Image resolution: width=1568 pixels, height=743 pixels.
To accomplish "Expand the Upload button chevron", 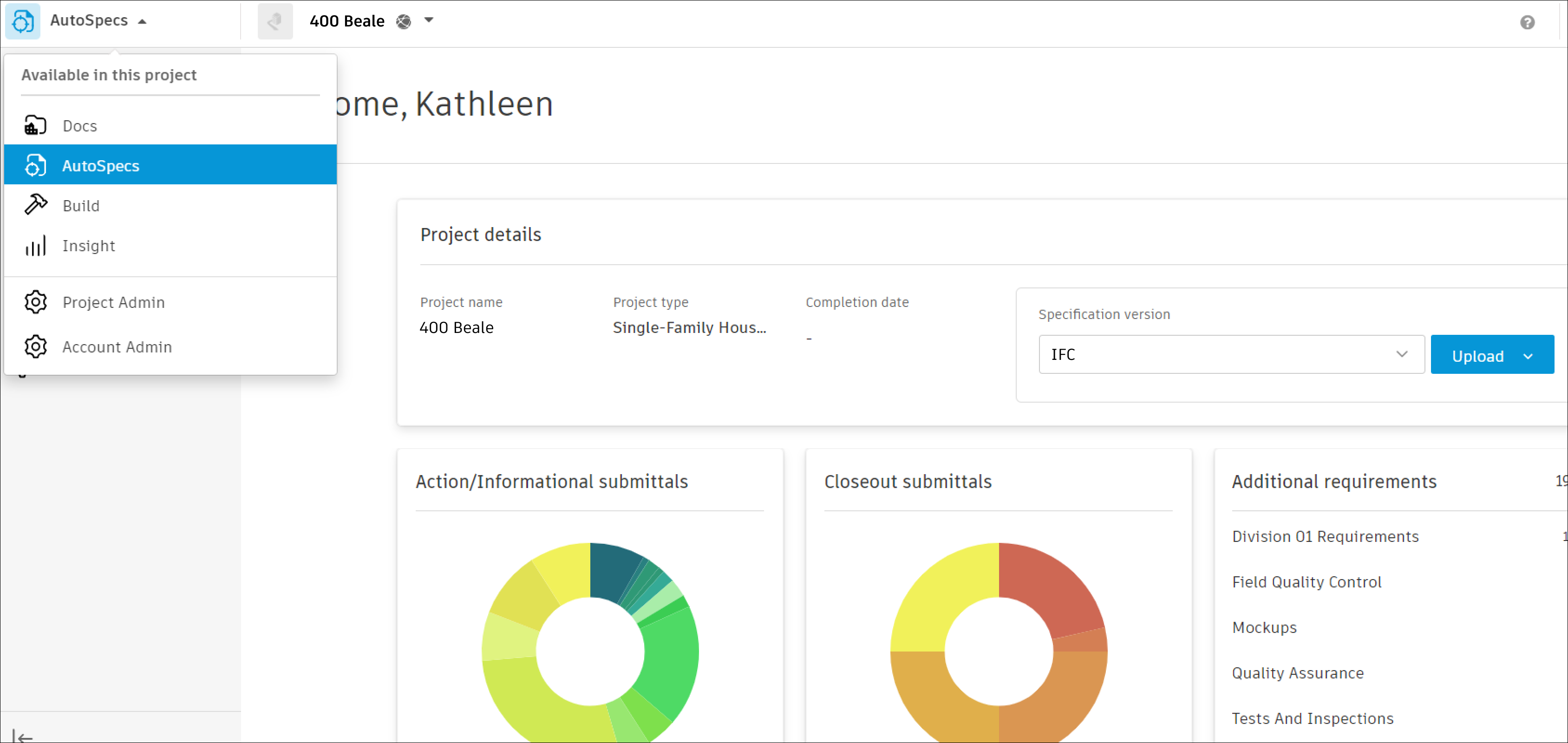I will tap(1528, 355).
